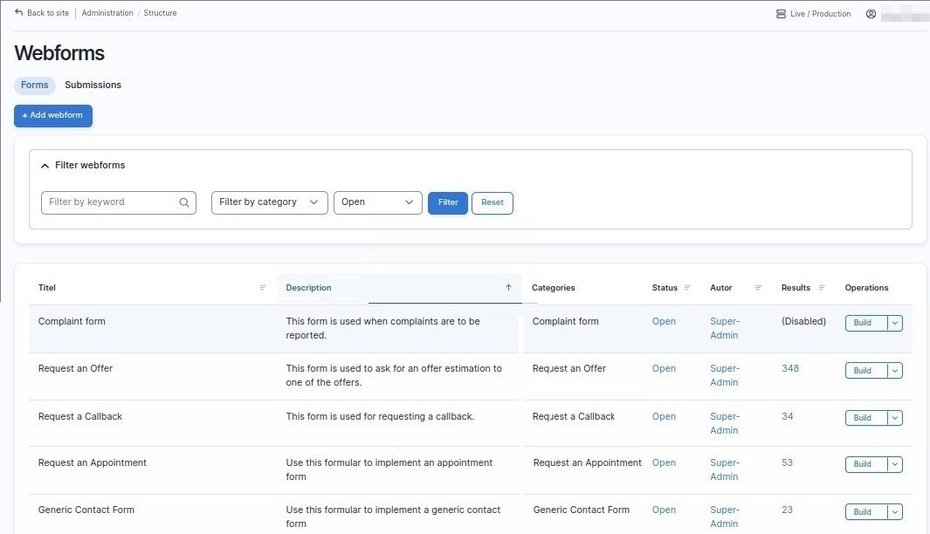Viewport: 930px width, 534px height.
Task: Open the Filter by category dropdown
Action: click(x=269, y=203)
